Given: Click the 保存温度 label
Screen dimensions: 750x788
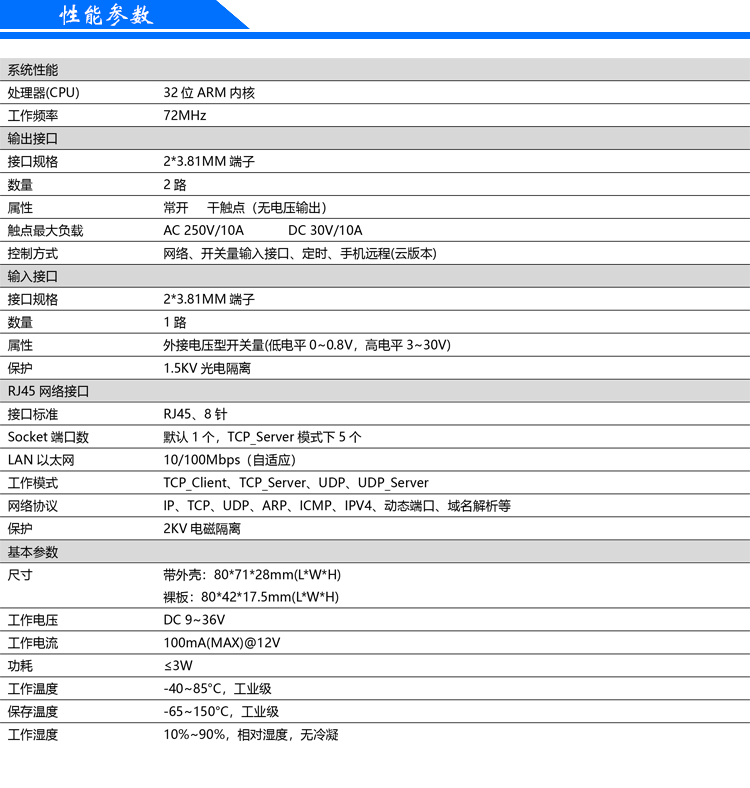Looking at the screenshot, I should coord(33,712).
